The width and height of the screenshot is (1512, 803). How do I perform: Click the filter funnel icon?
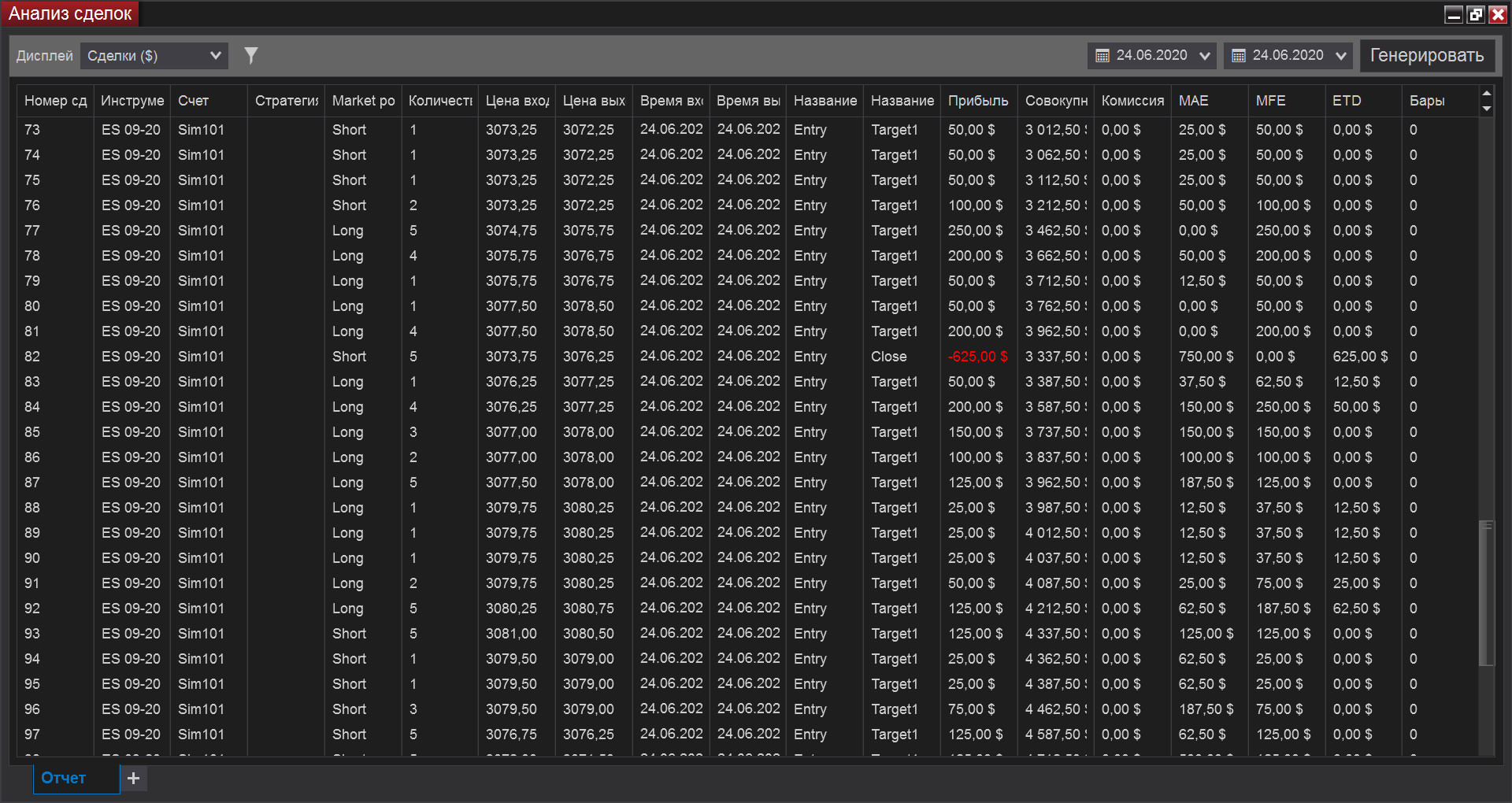coord(251,55)
